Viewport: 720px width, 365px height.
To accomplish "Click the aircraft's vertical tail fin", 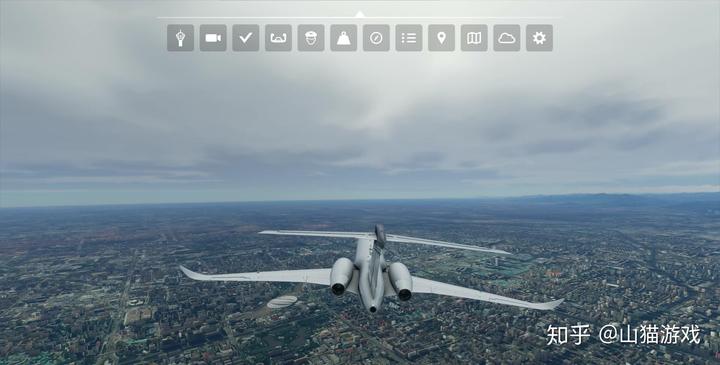I will coord(379,237).
